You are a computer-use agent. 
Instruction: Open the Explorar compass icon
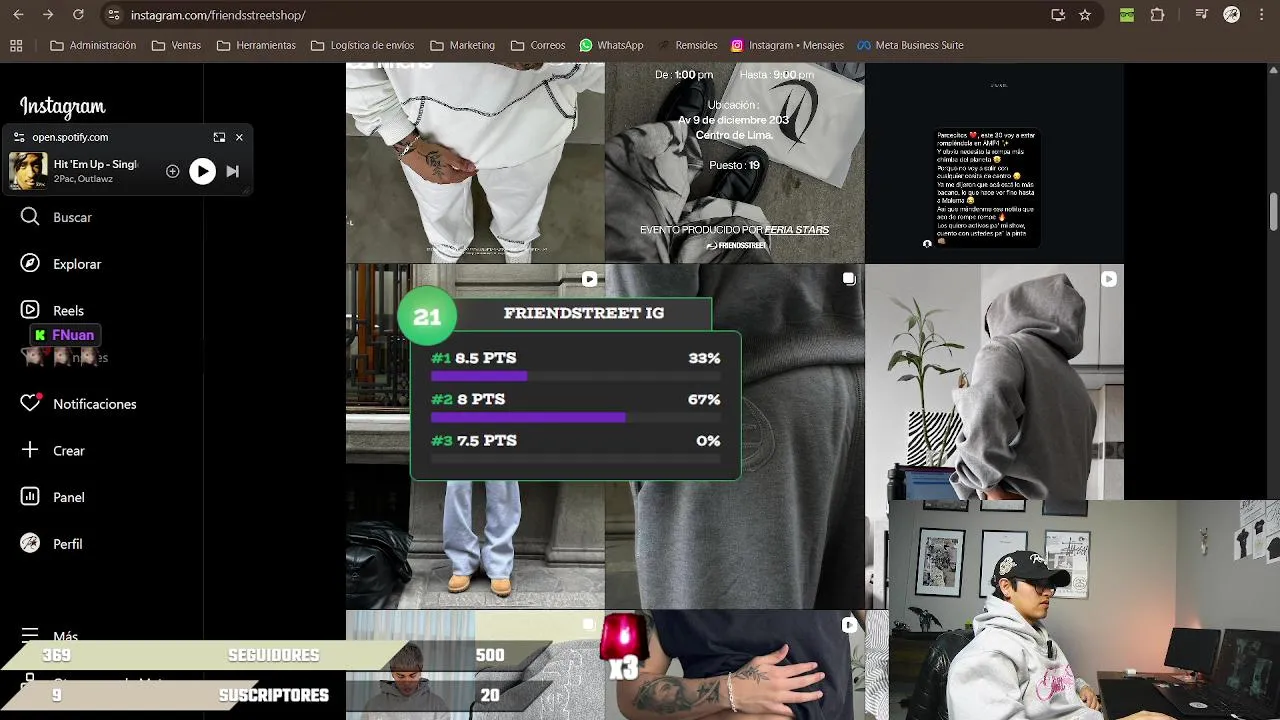[30, 264]
